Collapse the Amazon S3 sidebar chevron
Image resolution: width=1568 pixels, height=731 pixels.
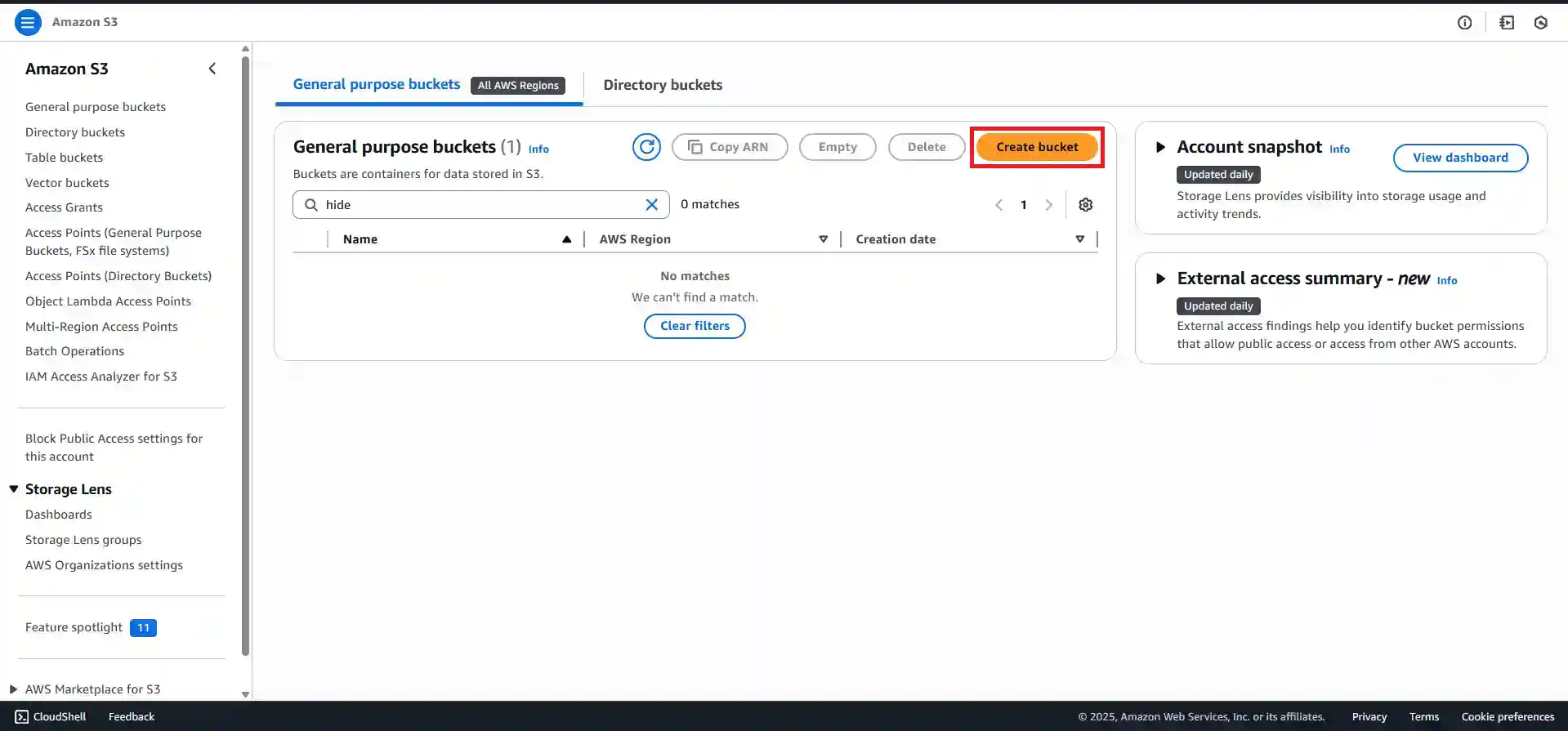(x=212, y=69)
